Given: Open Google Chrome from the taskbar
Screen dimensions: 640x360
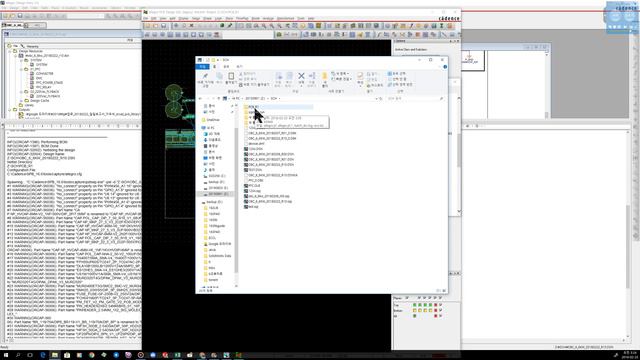Looking at the screenshot, I should [91, 355].
